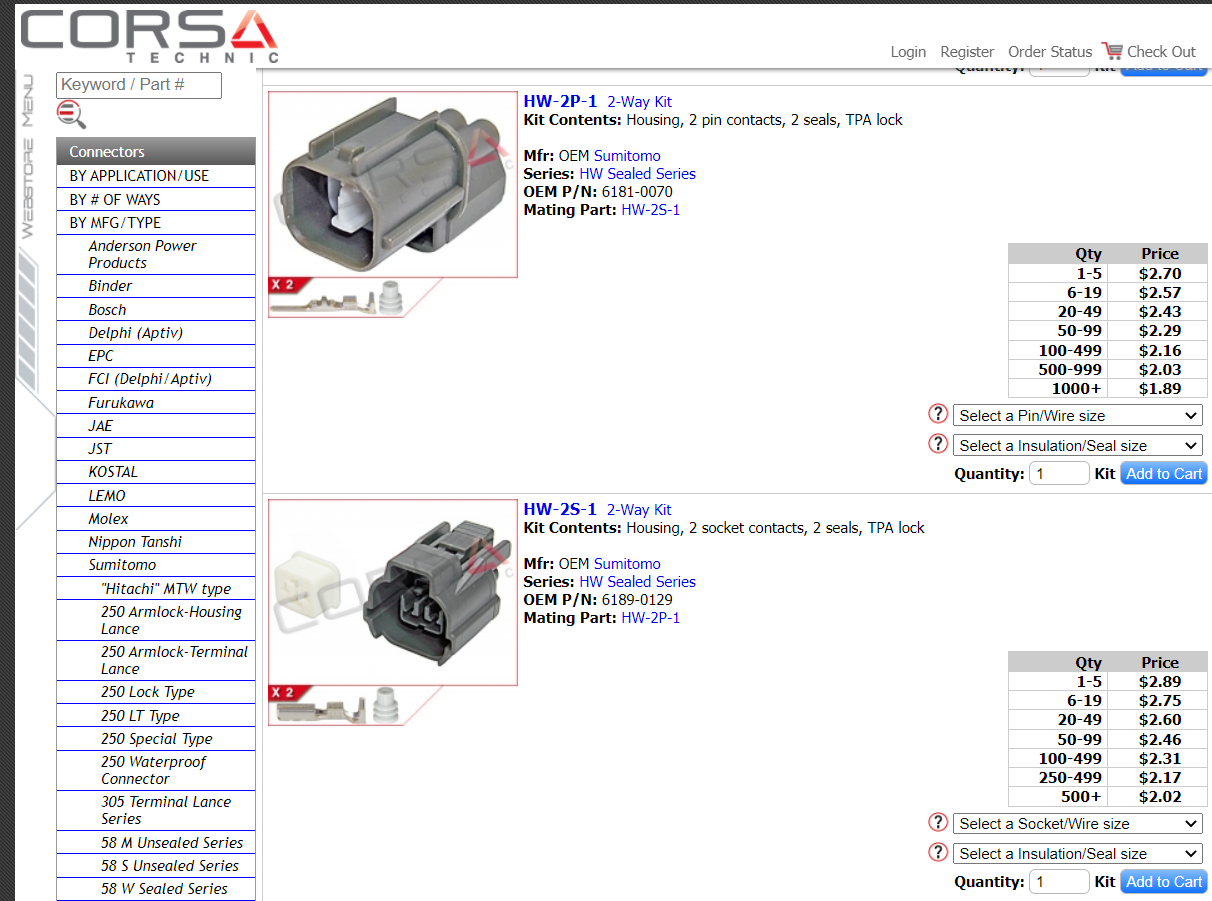
Task: Click help icon beside Socket/Wire size
Action: pos(938,822)
